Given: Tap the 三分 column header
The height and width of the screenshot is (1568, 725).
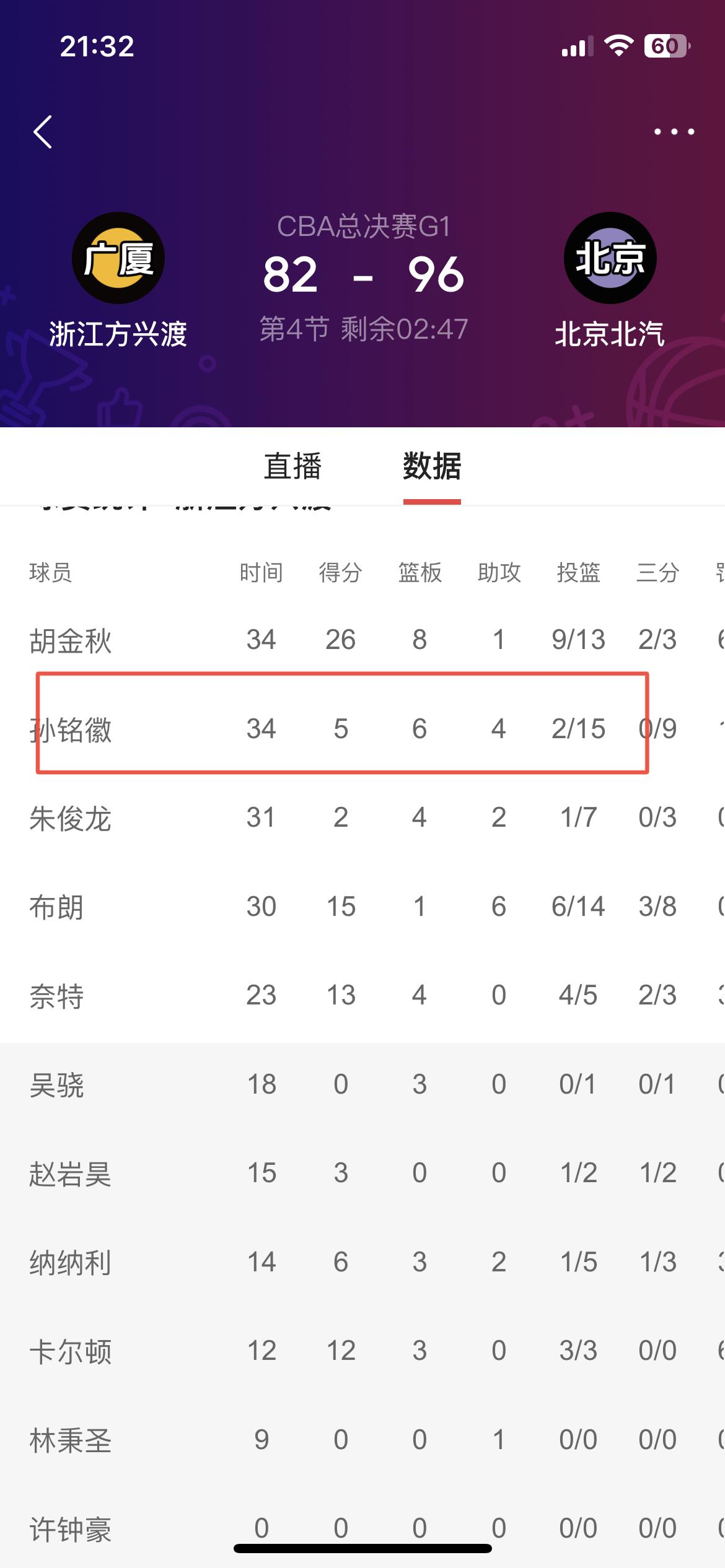Looking at the screenshot, I should pyautogui.click(x=657, y=573).
